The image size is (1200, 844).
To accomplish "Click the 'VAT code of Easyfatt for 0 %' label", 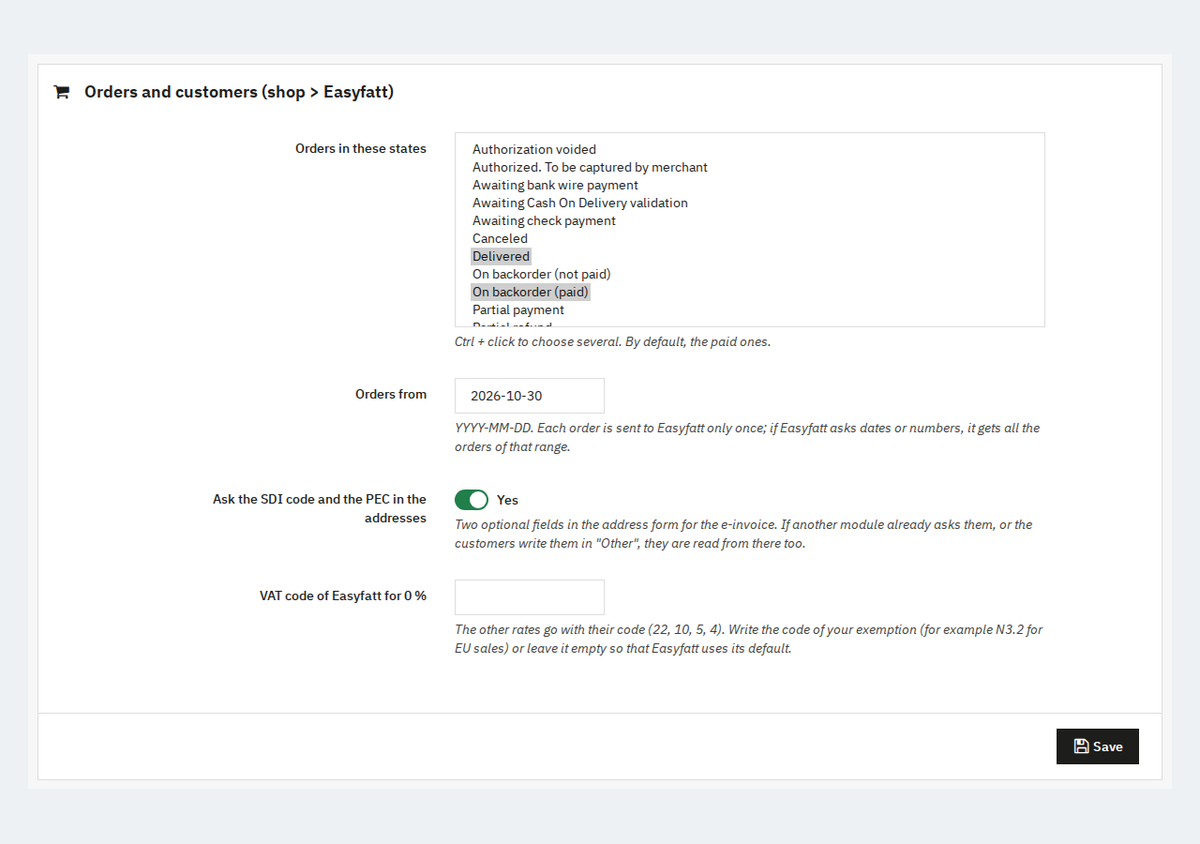I will pyautogui.click(x=343, y=595).
